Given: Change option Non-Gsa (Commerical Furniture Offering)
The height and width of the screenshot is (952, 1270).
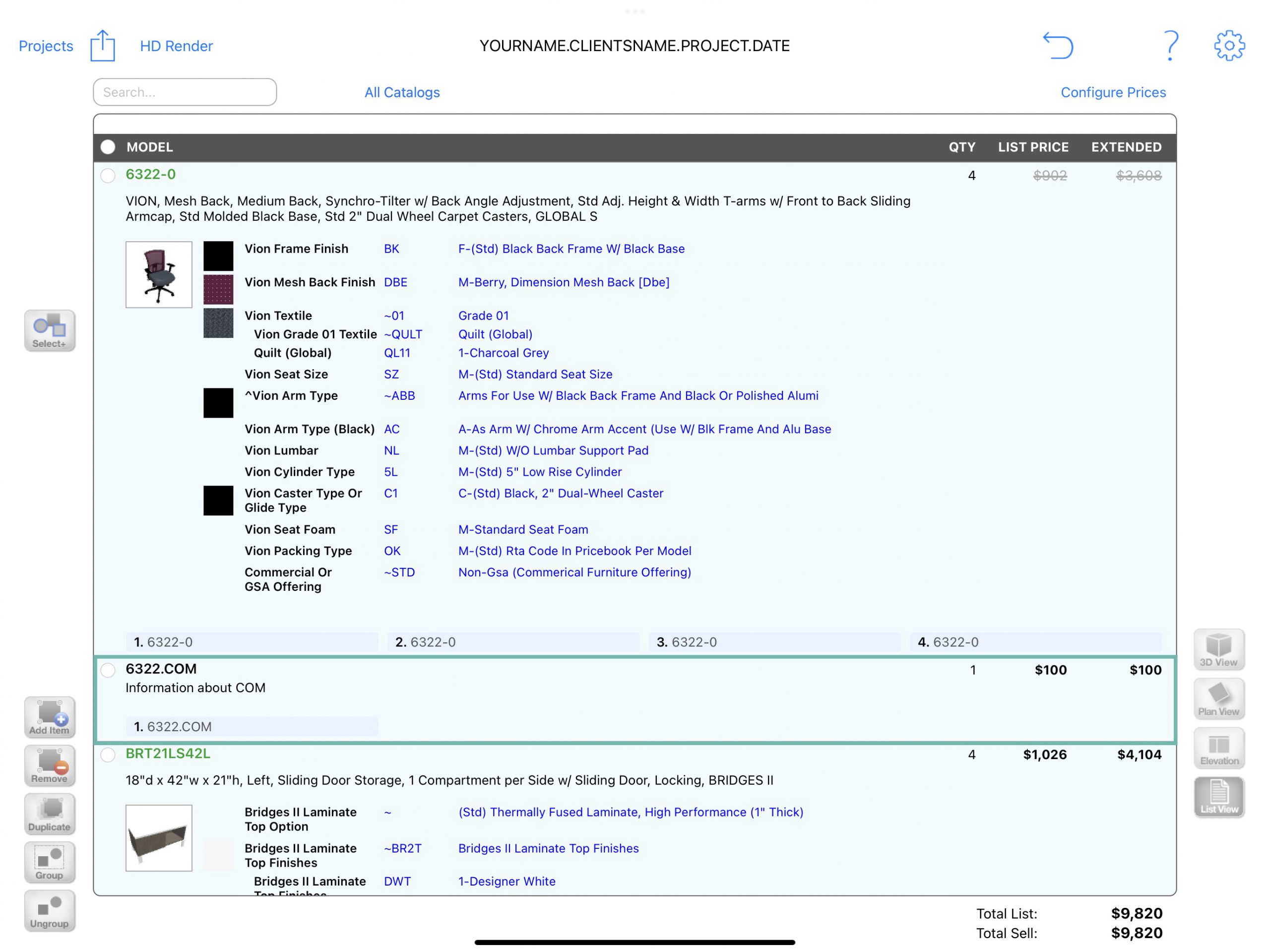Looking at the screenshot, I should [574, 572].
